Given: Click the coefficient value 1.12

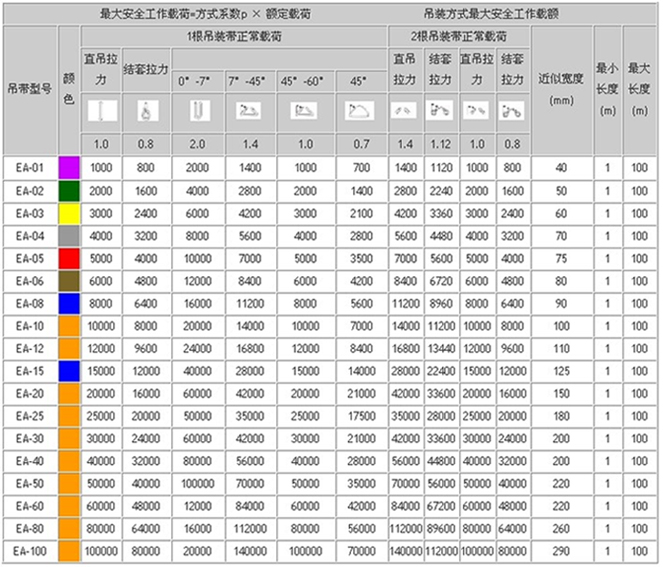Looking at the screenshot, I should click(441, 144).
